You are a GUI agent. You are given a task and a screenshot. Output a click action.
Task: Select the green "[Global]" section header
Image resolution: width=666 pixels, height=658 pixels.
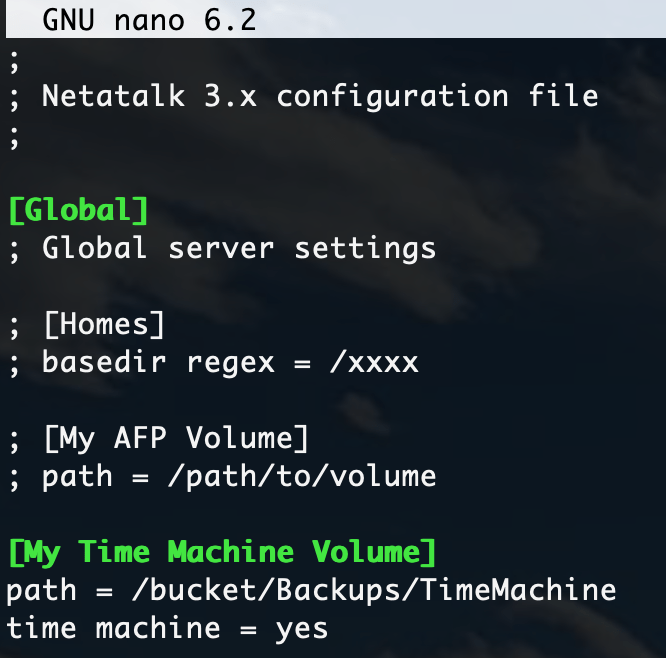pyautogui.click(x=78, y=210)
